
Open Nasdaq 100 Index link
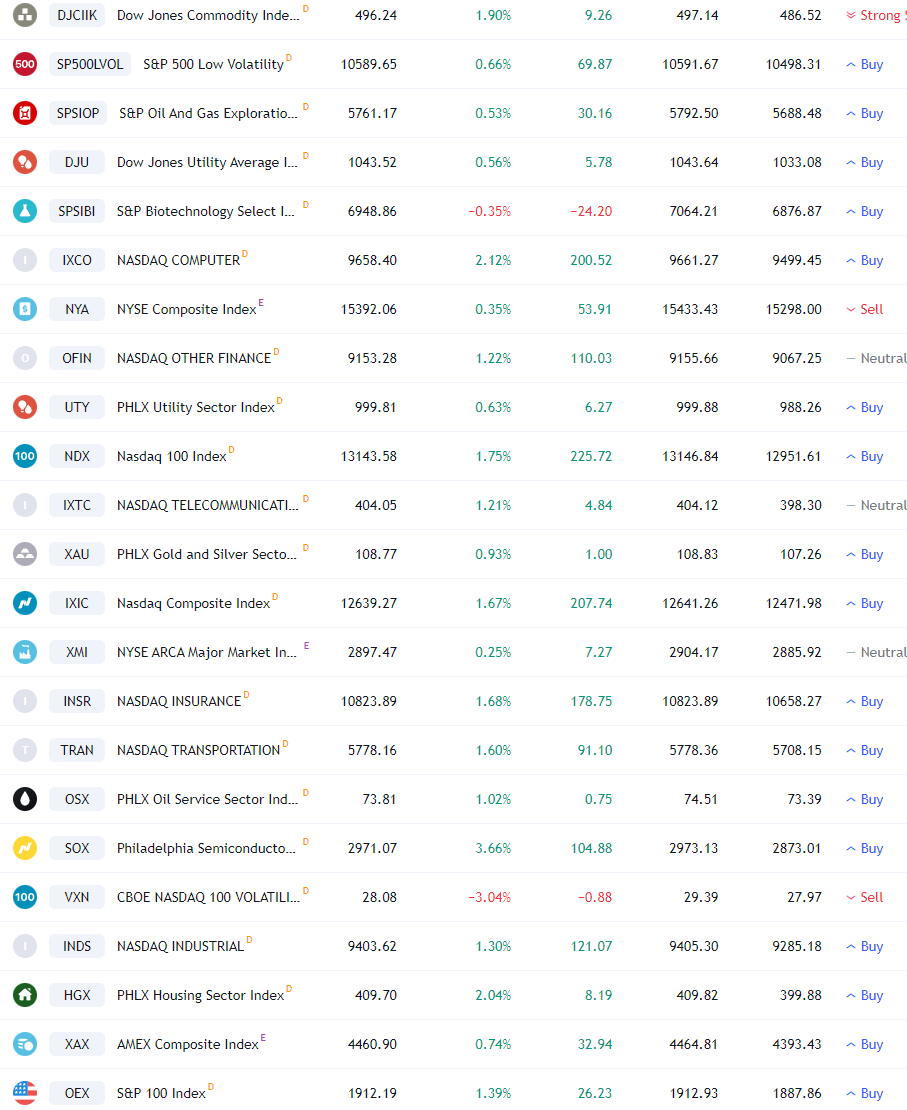(171, 456)
